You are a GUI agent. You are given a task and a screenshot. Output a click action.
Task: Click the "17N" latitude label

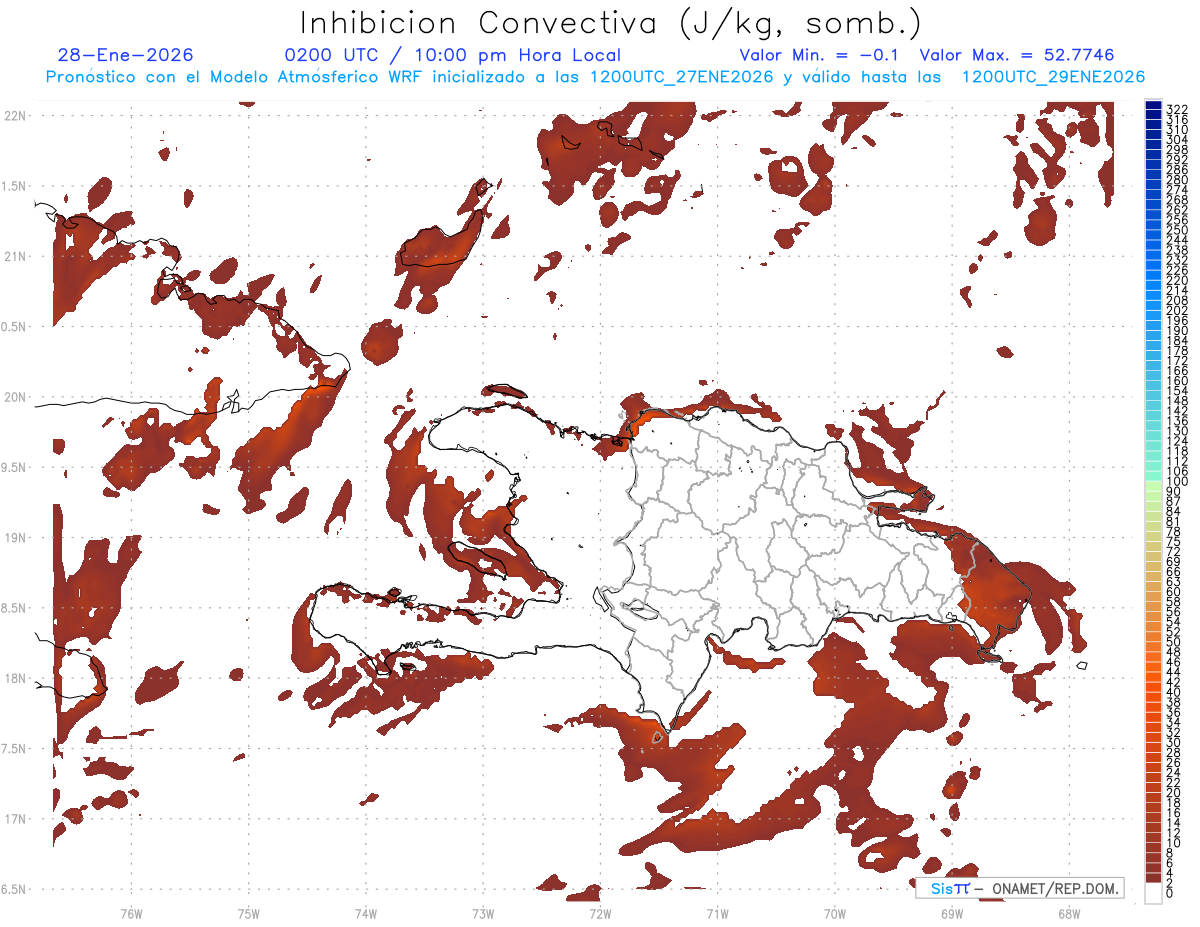(x=14, y=819)
